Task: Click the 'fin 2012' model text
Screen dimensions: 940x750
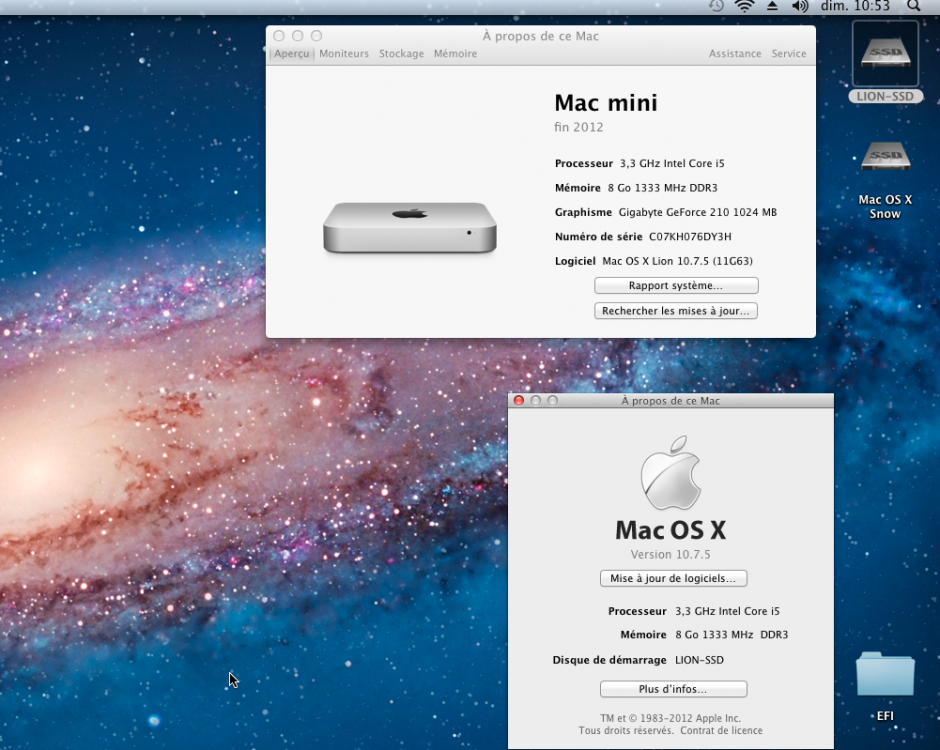Action: (579, 127)
